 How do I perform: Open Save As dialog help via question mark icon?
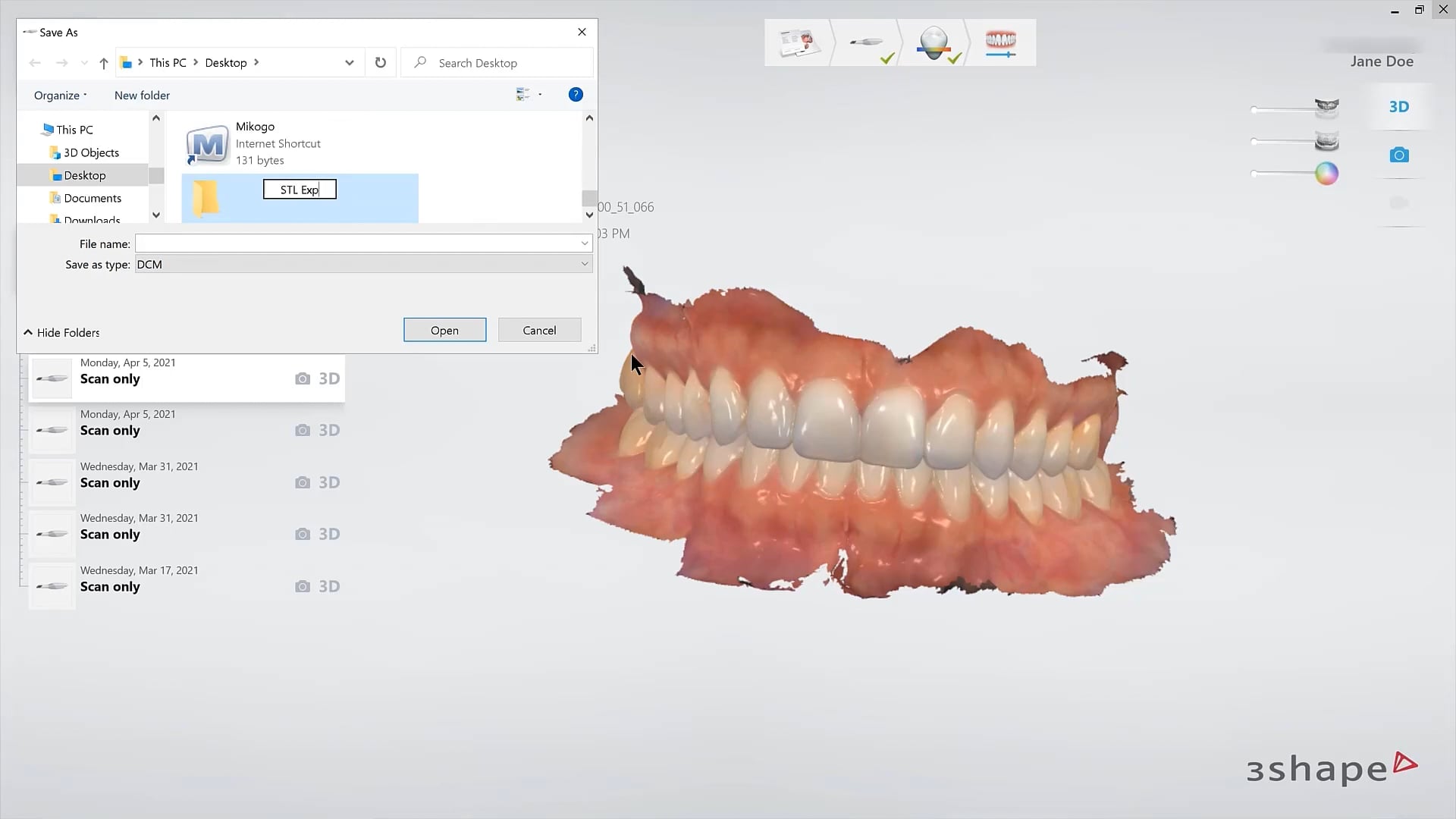pos(576,94)
